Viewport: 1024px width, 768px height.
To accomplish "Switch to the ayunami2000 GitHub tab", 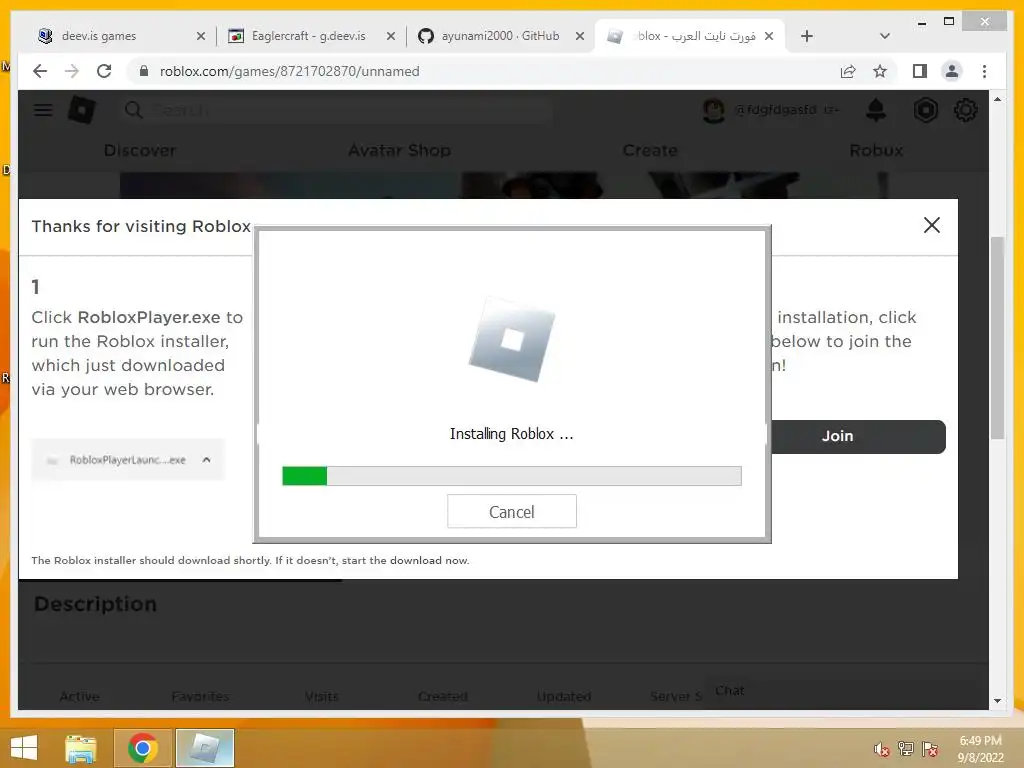I will (500, 36).
